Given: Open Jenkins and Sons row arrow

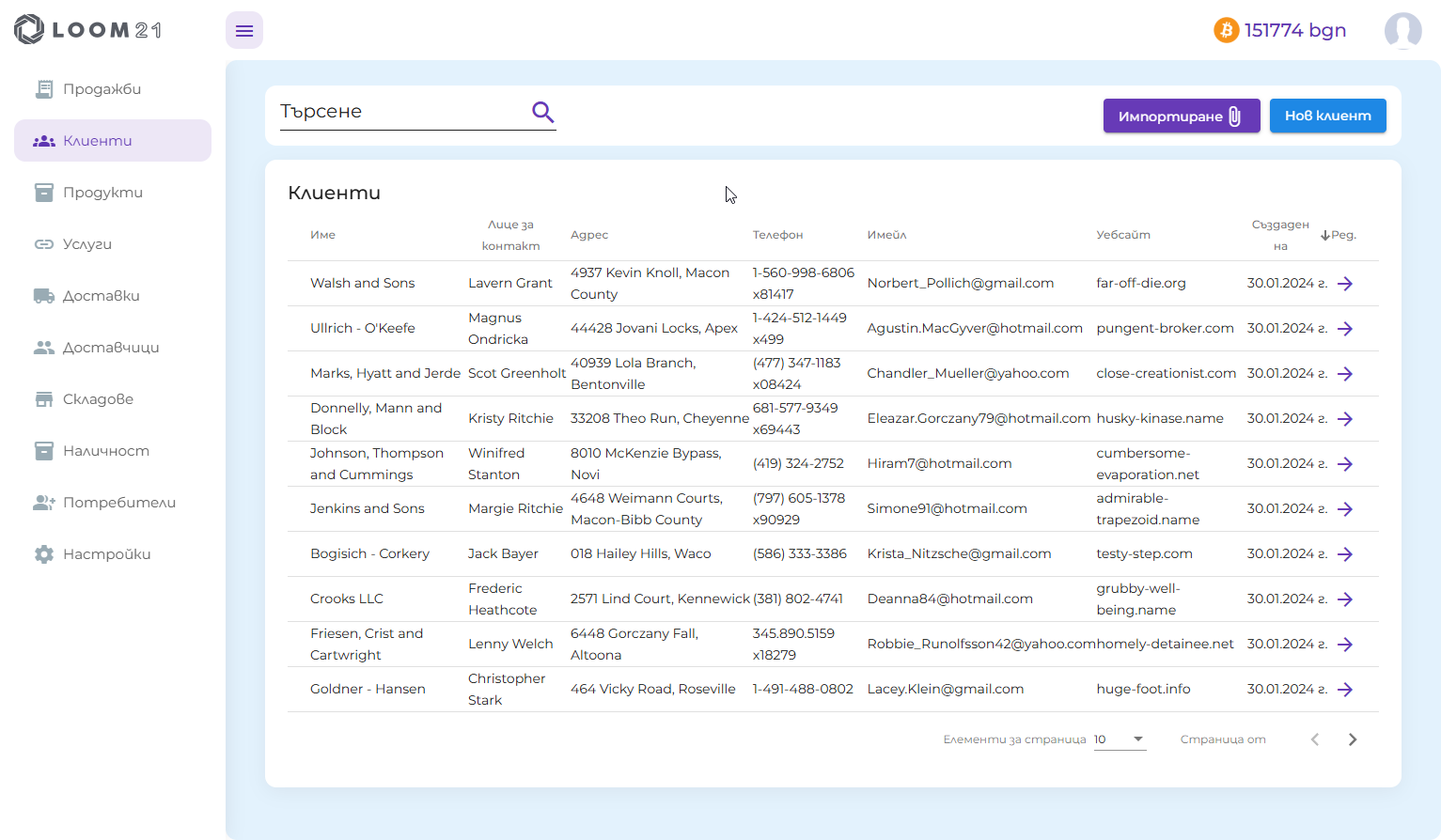Looking at the screenshot, I should (x=1345, y=509).
